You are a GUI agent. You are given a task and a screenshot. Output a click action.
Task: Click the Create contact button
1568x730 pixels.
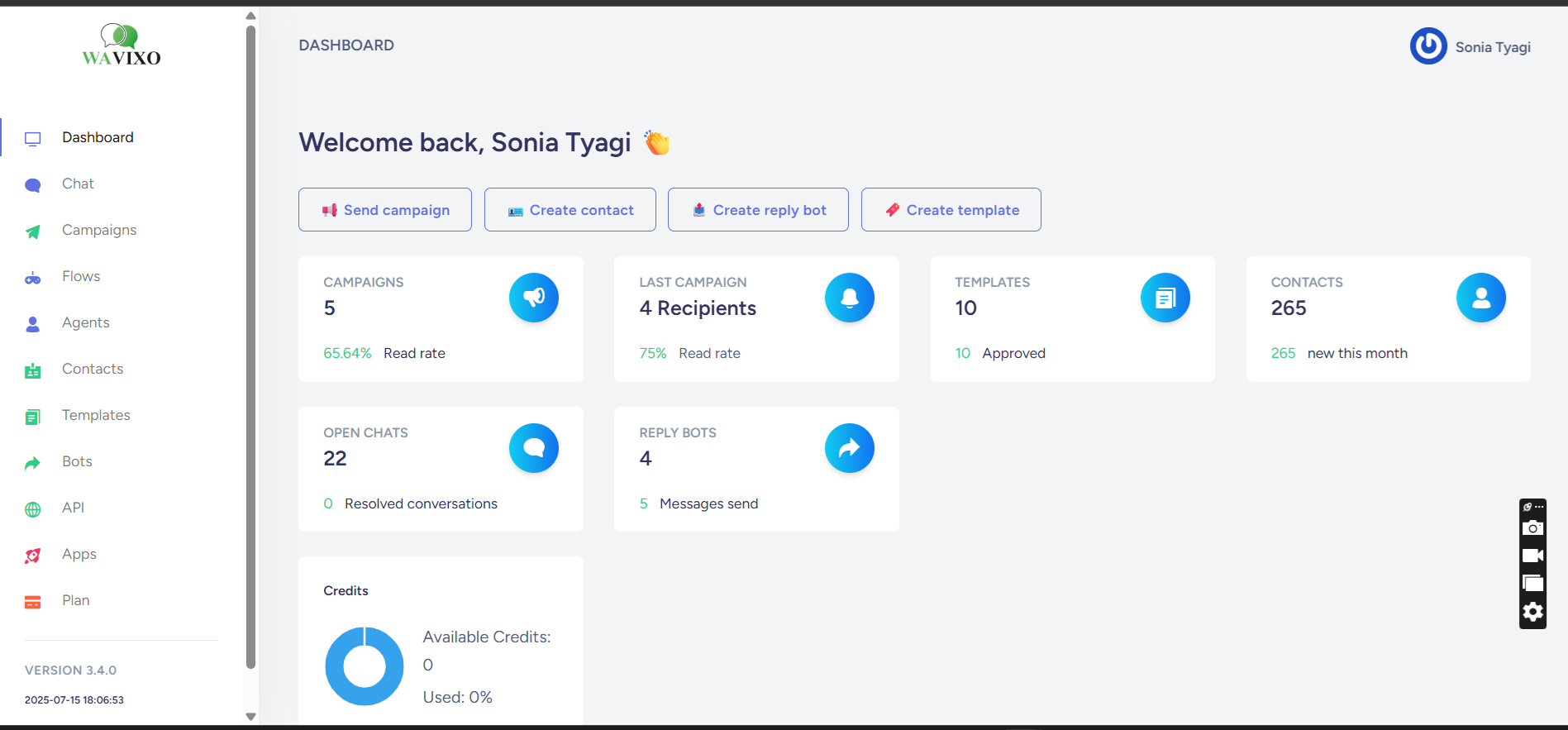[x=570, y=210]
